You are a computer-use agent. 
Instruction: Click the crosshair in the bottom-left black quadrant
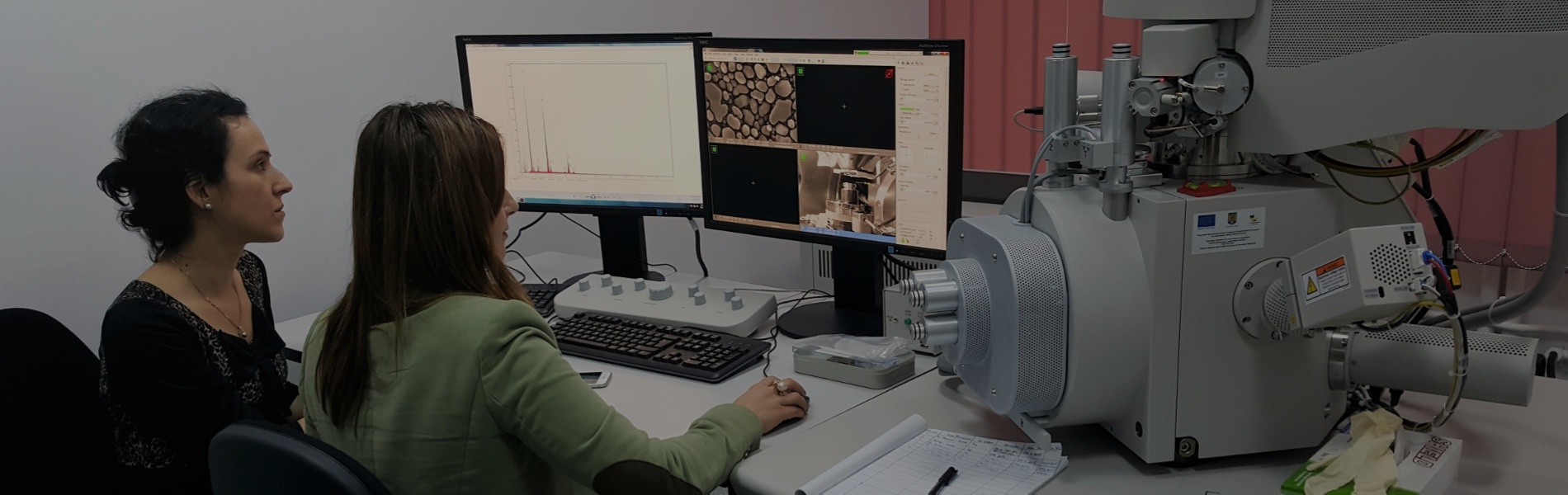(753, 182)
